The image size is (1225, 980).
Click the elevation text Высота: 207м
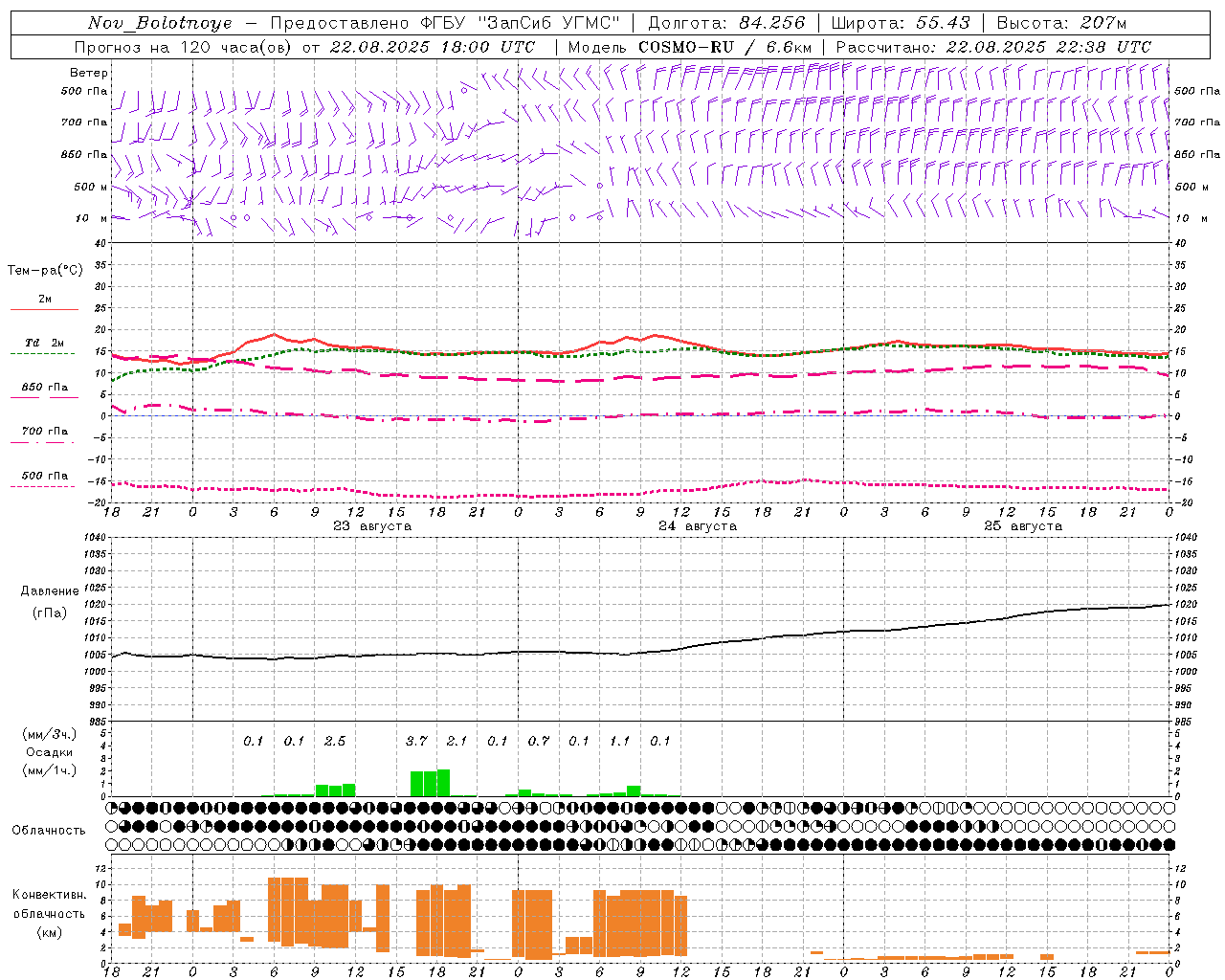(1061, 23)
